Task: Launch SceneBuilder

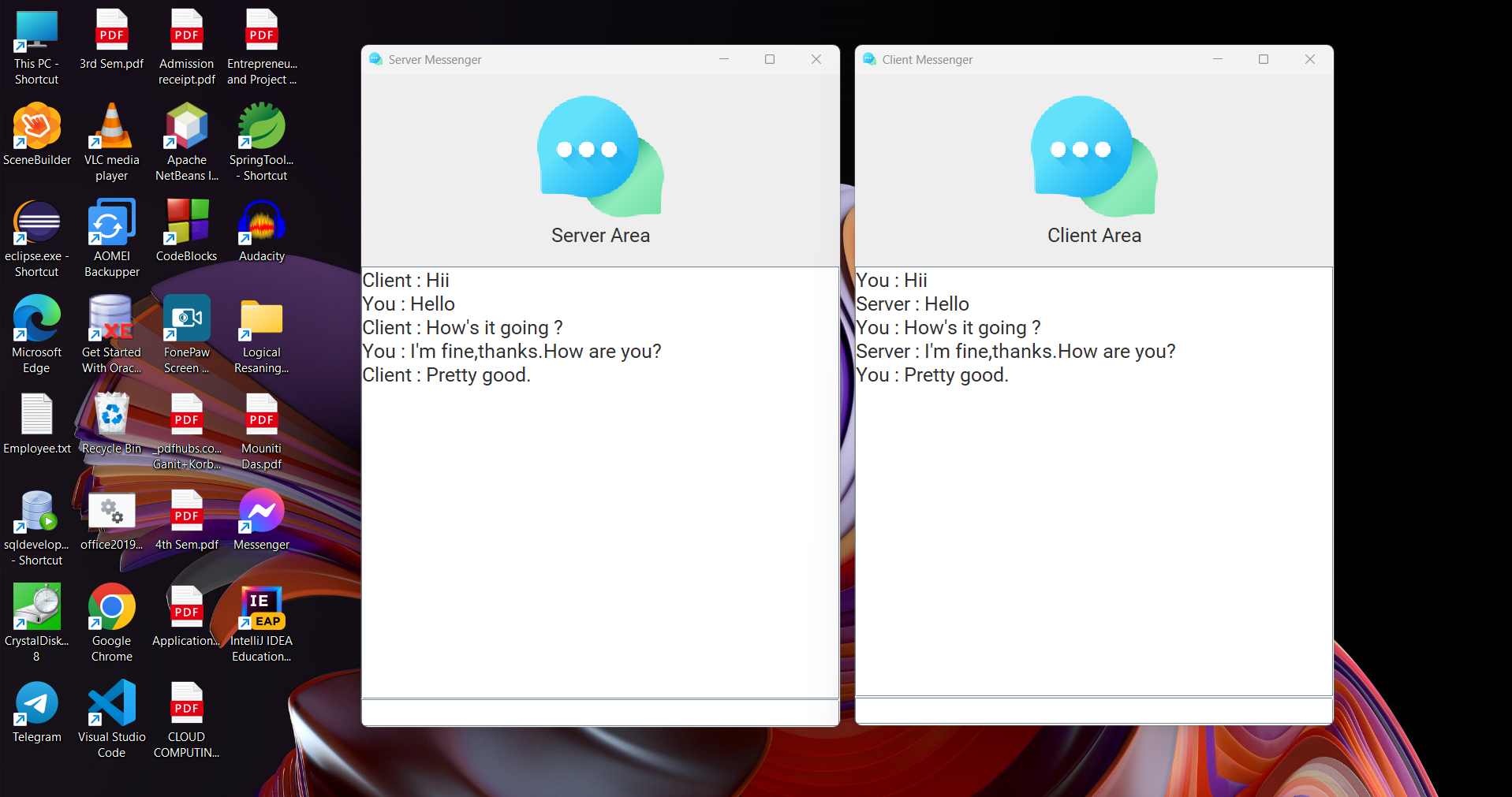Action: [x=36, y=126]
